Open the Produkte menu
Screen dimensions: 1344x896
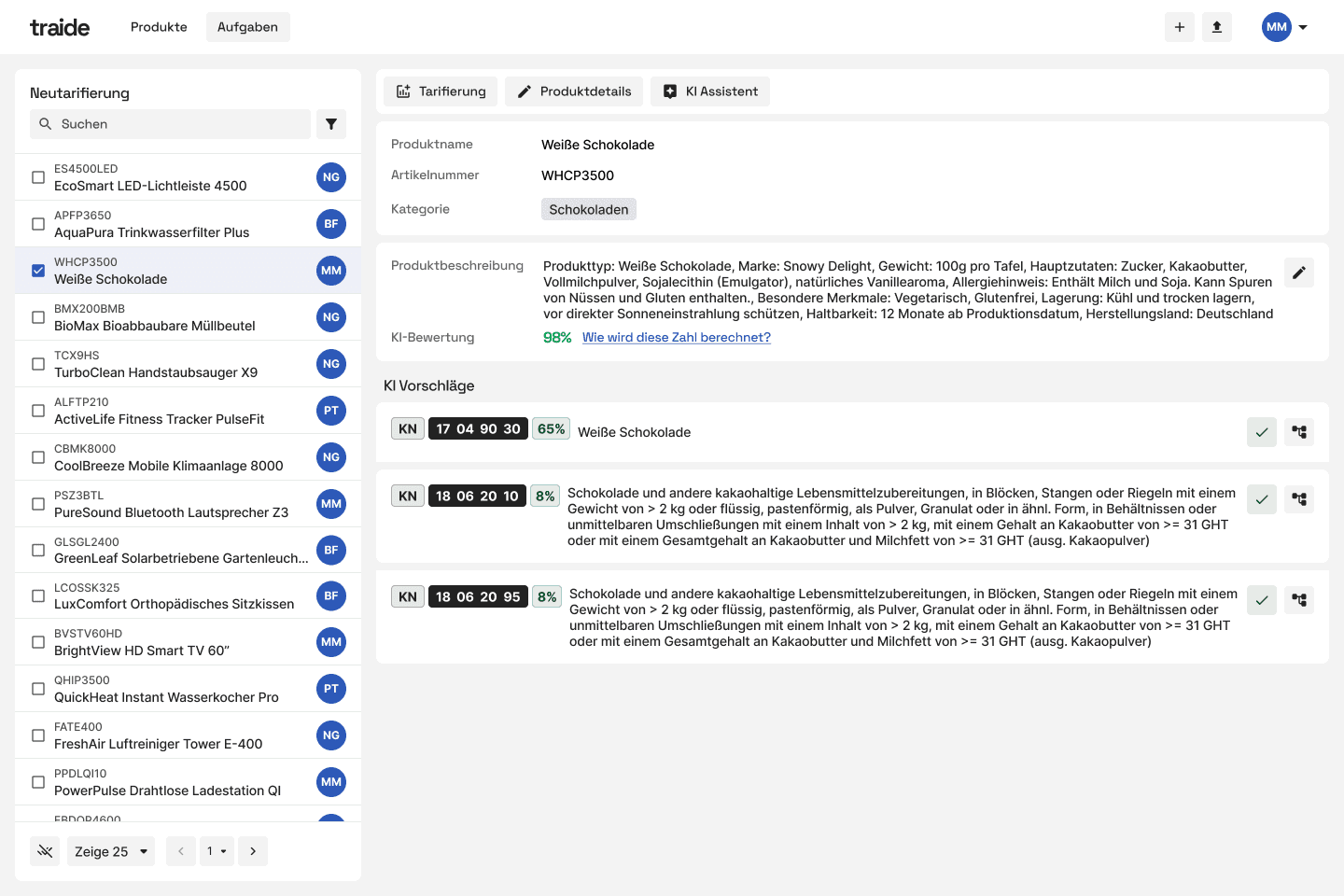point(159,27)
